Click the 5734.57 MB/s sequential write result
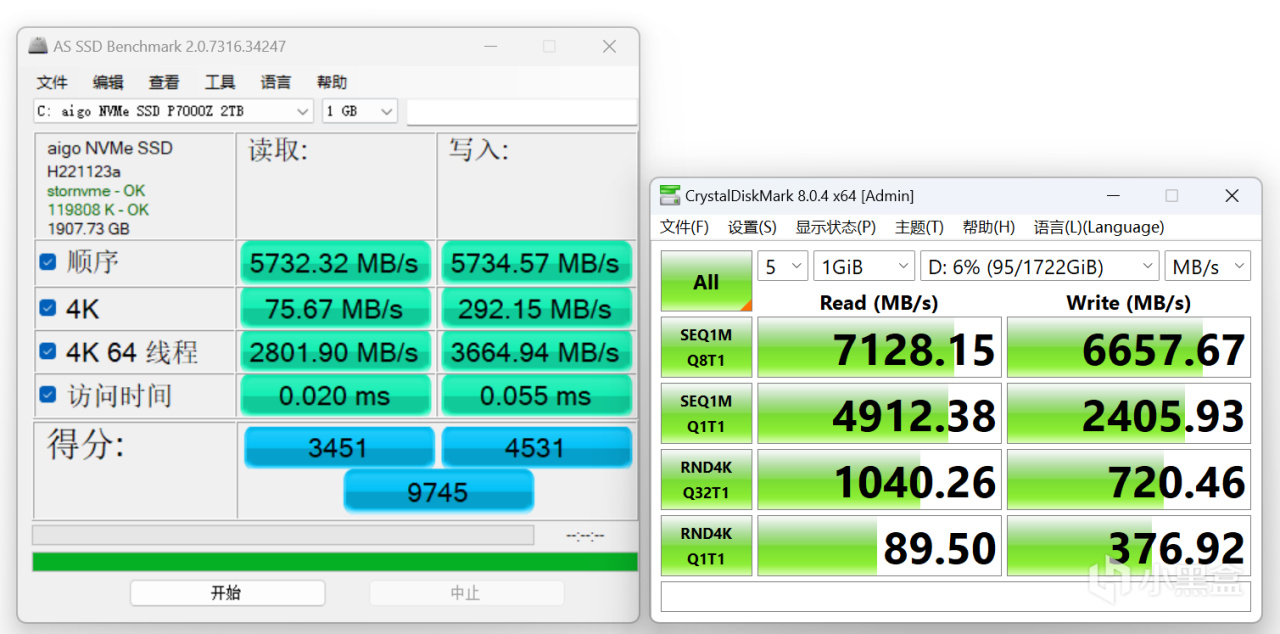 [x=536, y=263]
